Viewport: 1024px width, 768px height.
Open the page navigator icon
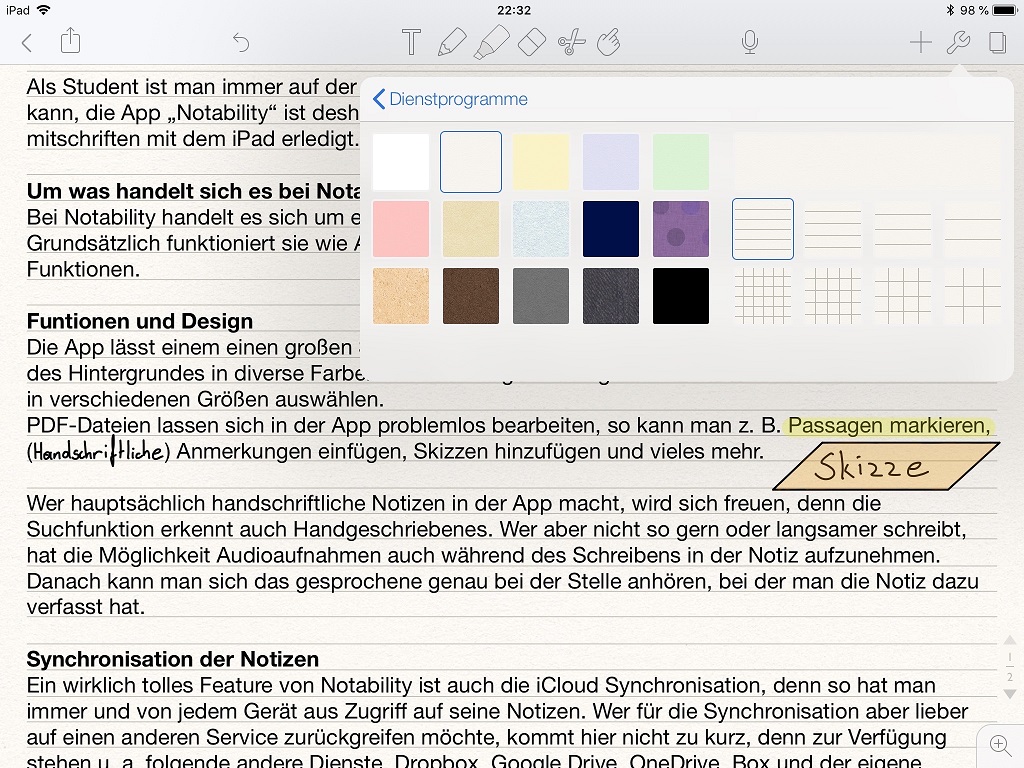tap(997, 42)
